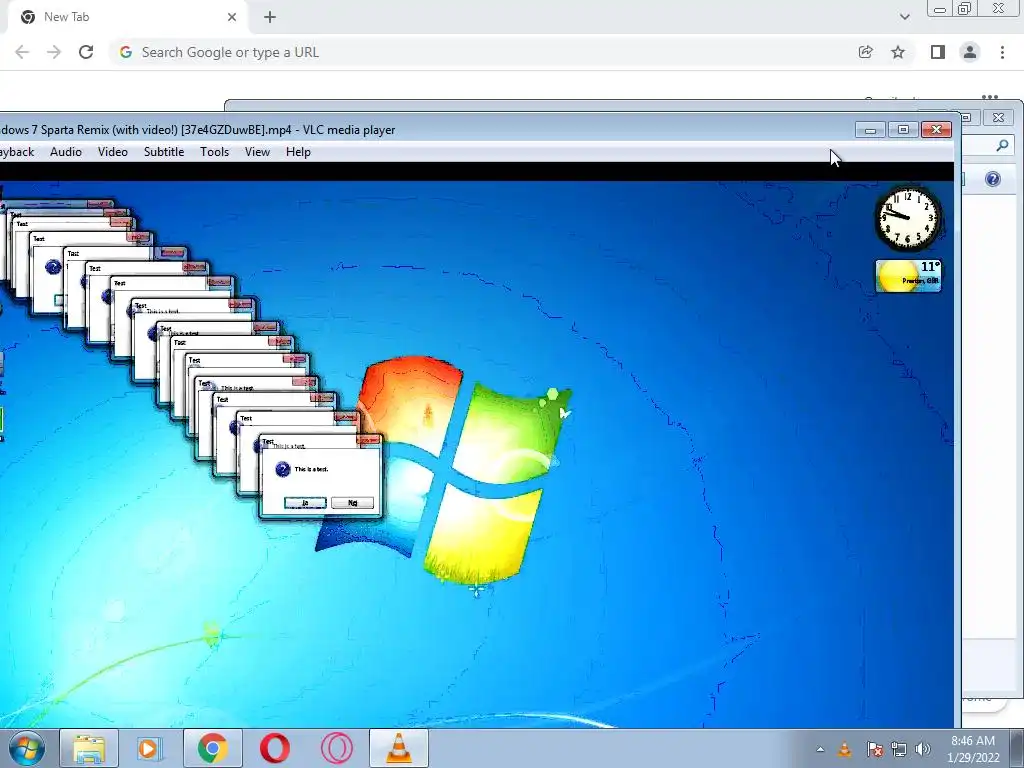Screen dimensions: 1024x768
Task: Open the Opera GX taskbar icon
Action: 336,748
